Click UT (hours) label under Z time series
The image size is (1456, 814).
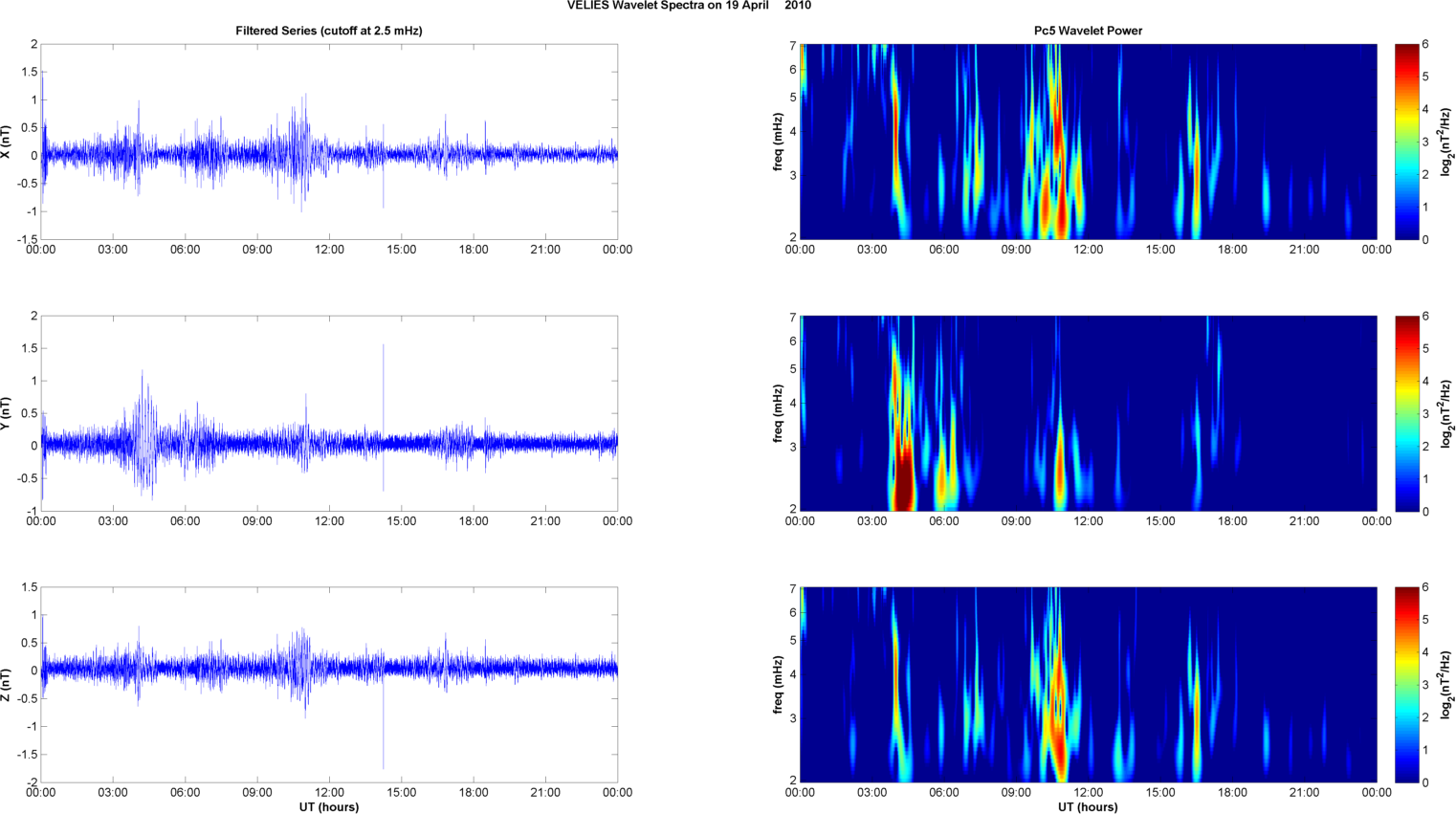(329, 807)
